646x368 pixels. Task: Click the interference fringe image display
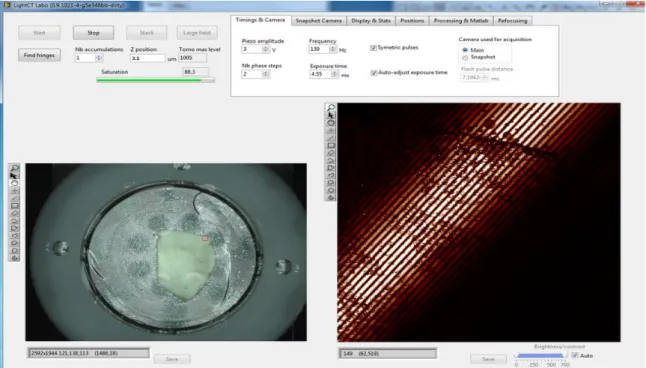[479, 223]
